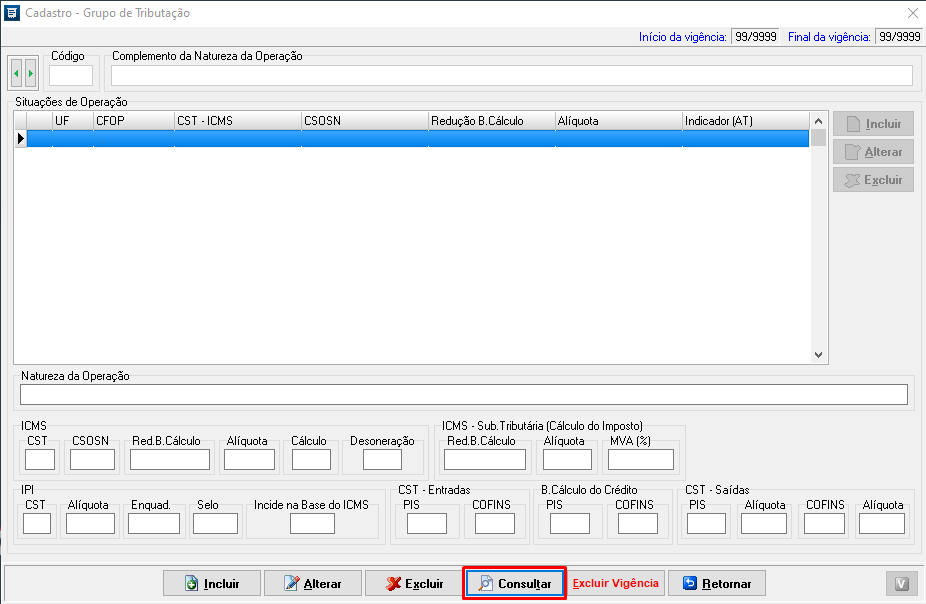This screenshot has height=604, width=926.
Task: Select the CFOP column header
Action: (133, 121)
